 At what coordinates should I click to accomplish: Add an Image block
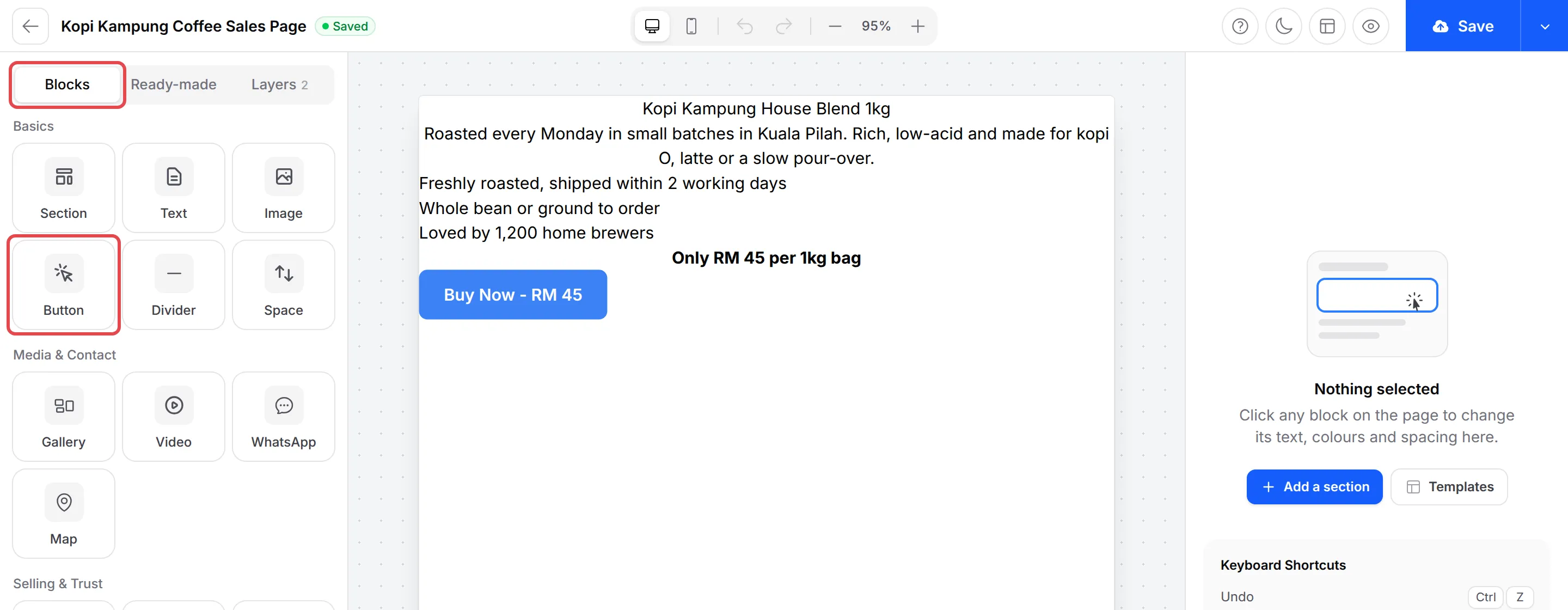(284, 188)
